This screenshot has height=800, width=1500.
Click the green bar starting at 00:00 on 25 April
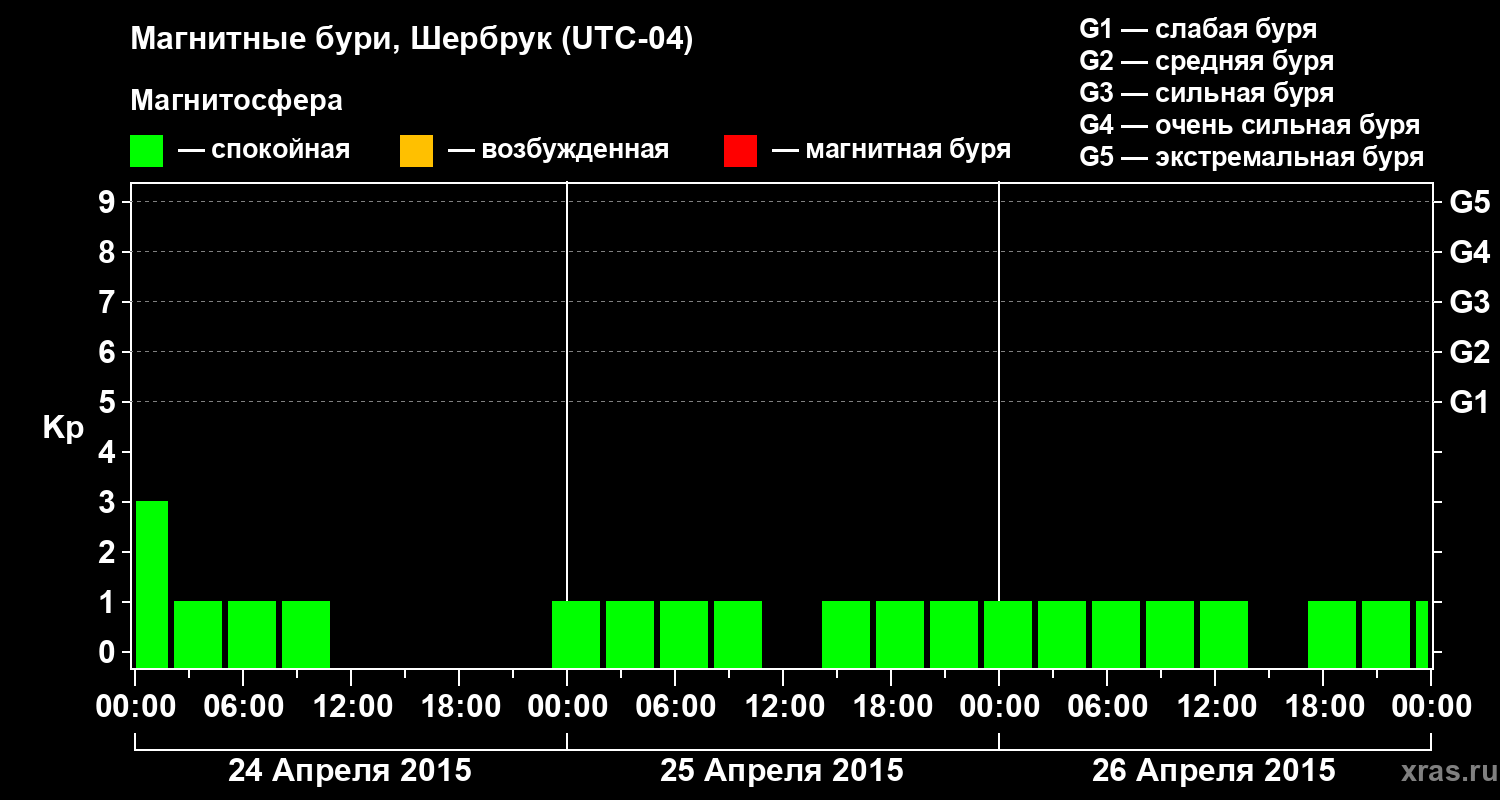click(576, 634)
